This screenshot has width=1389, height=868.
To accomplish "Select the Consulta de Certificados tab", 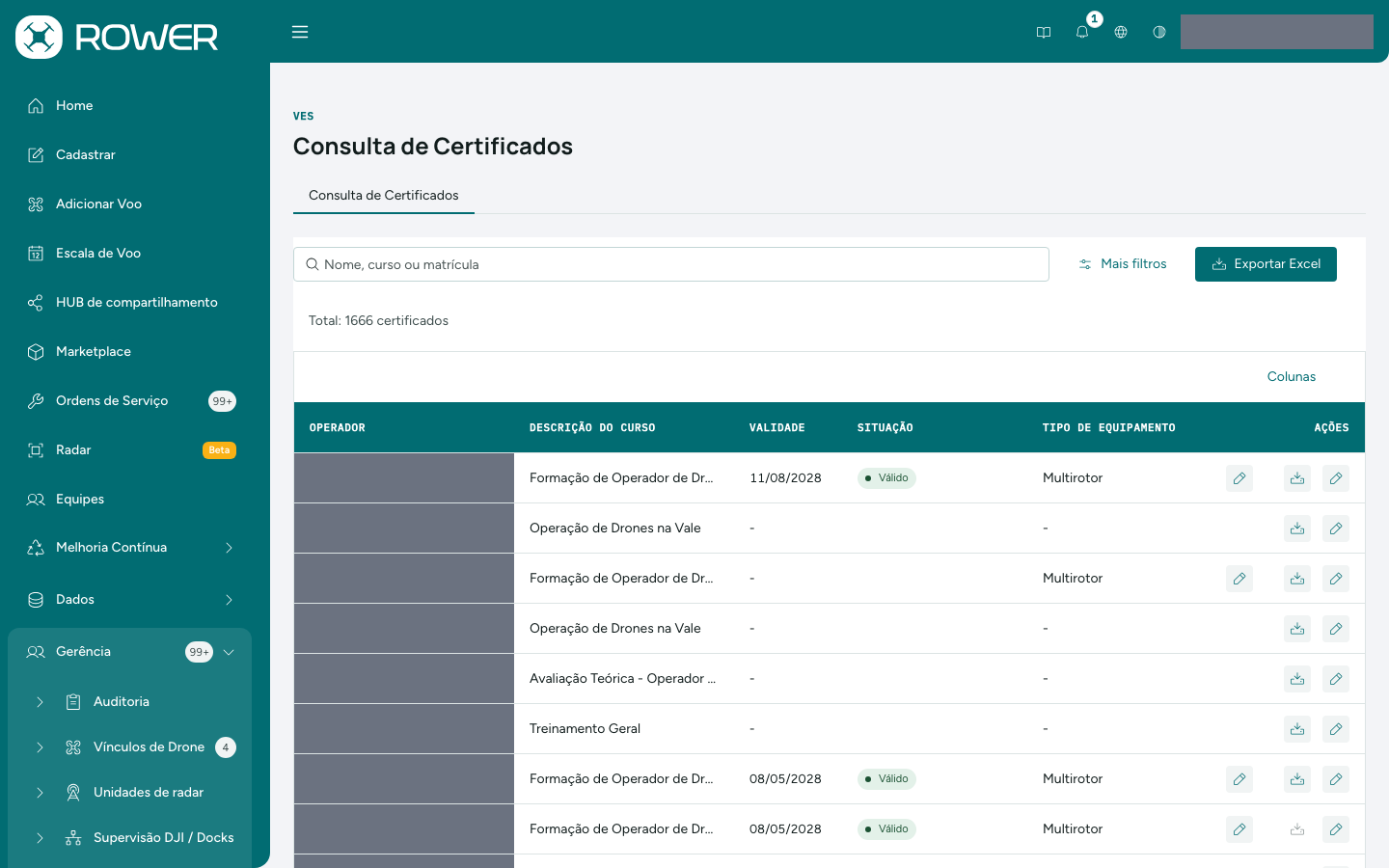I will point(384,195).
